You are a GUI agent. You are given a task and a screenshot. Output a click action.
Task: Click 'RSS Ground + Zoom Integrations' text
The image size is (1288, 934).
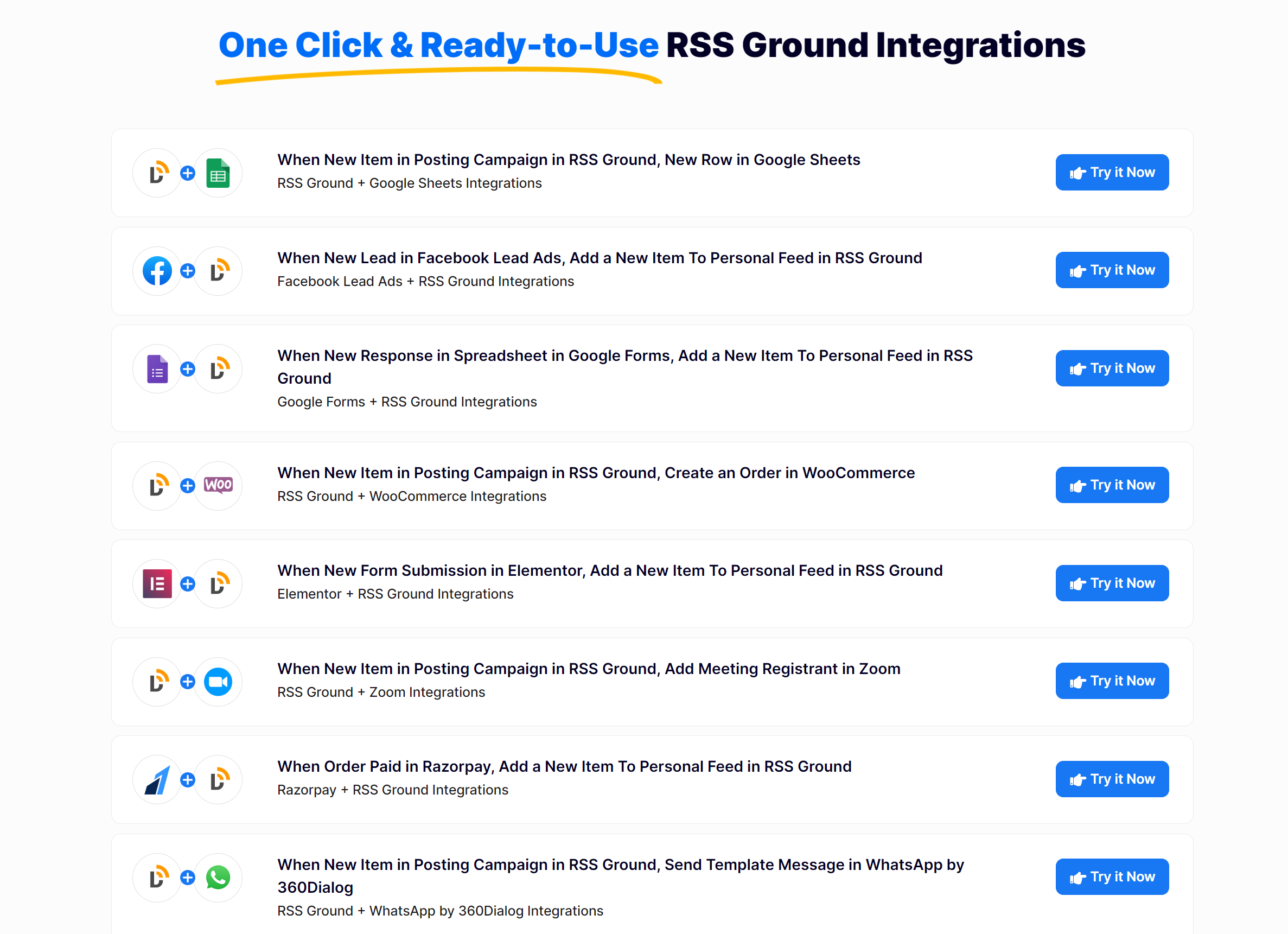[381, 692]
